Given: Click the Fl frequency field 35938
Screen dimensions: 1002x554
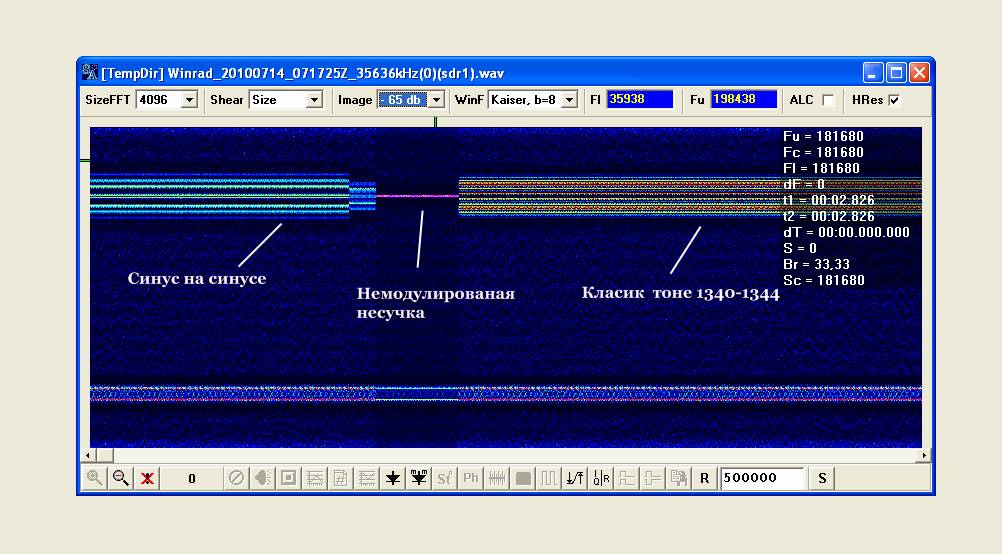Looking at the screenshot, I should [639, 100].
